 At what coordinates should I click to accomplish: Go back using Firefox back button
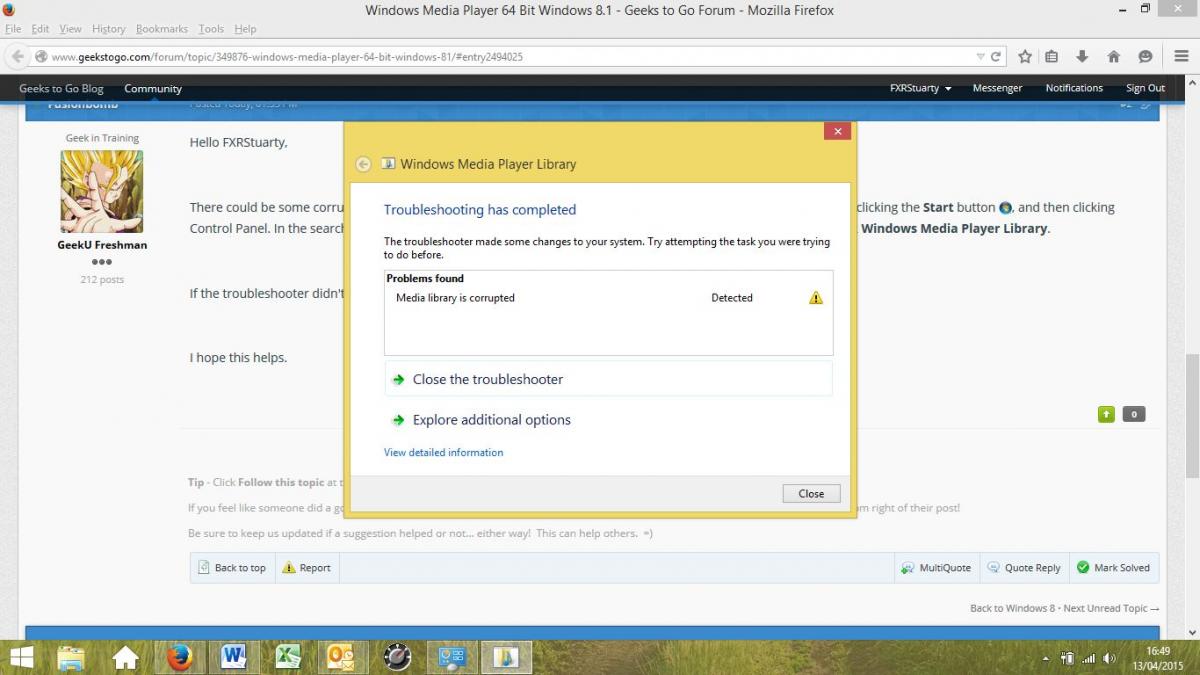point(17,57)
